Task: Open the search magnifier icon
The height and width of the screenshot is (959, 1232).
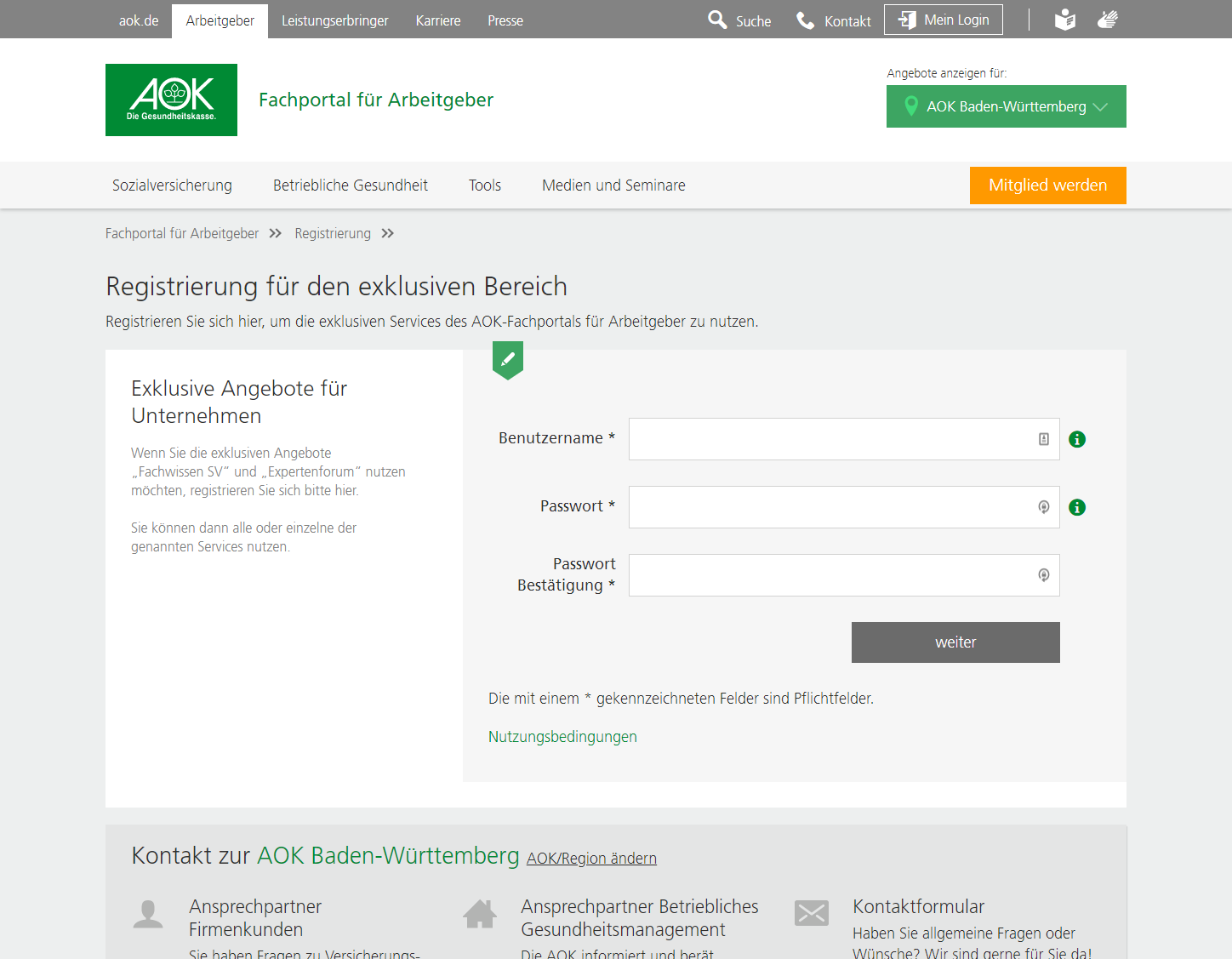Action: (717, 20)
